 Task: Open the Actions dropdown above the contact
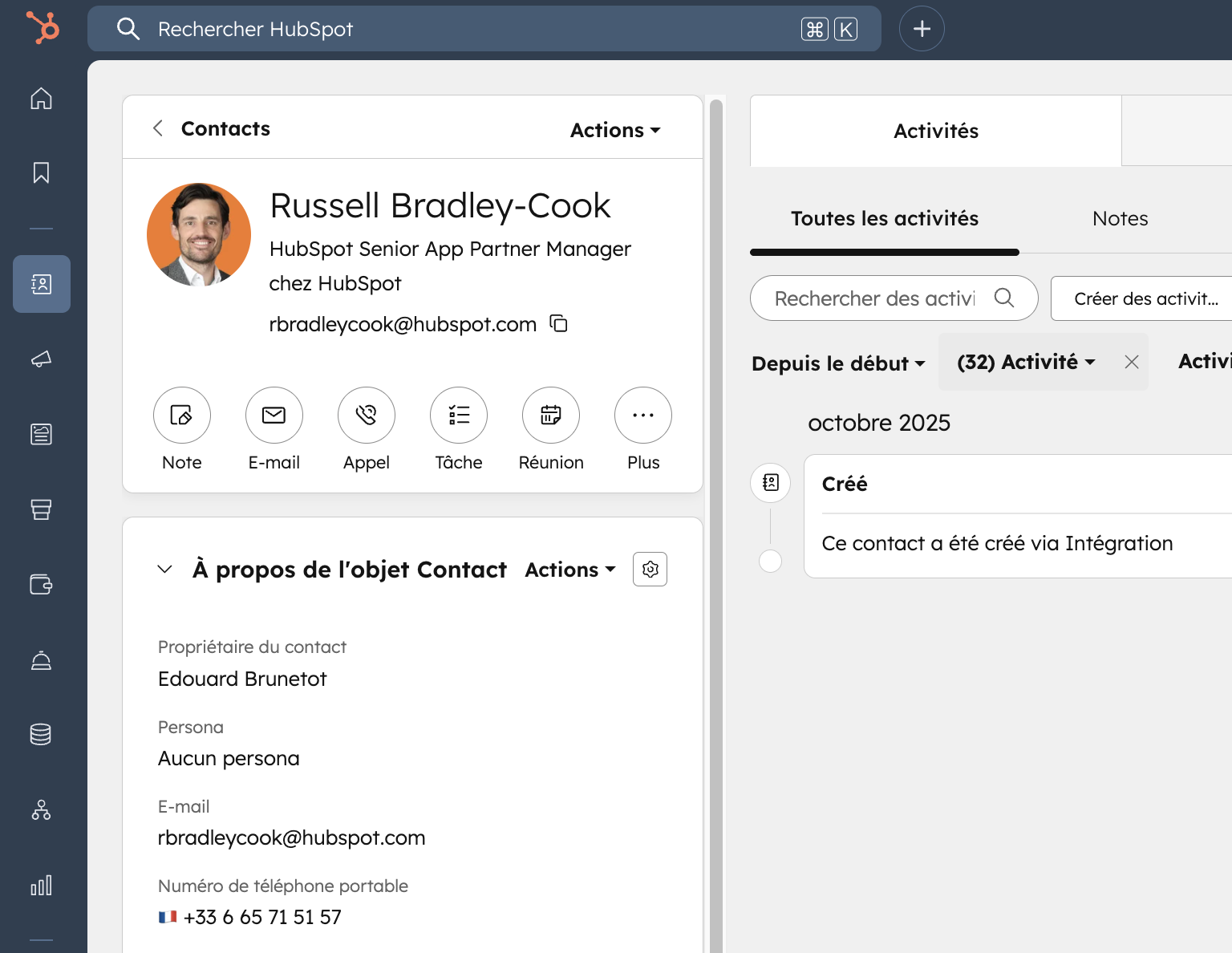pyautogui.click(x=614, y=129)
